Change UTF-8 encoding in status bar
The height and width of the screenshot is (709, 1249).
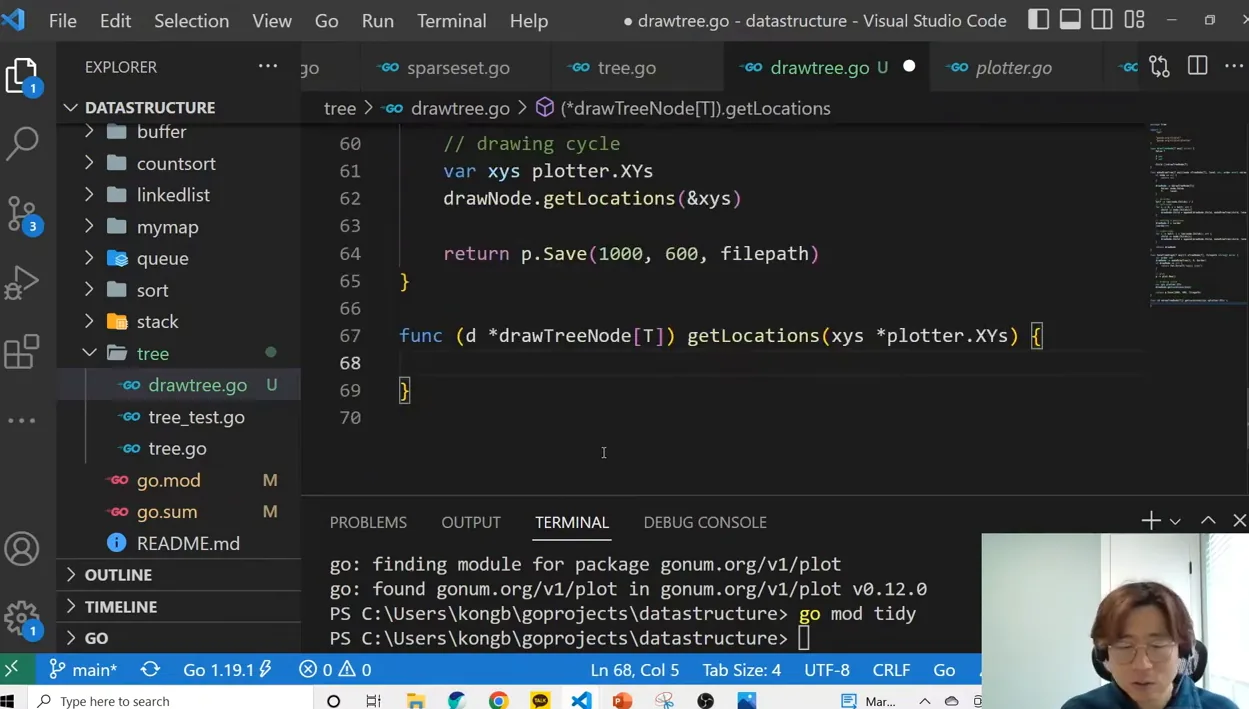pyautogui.click(x=827, y=670)
